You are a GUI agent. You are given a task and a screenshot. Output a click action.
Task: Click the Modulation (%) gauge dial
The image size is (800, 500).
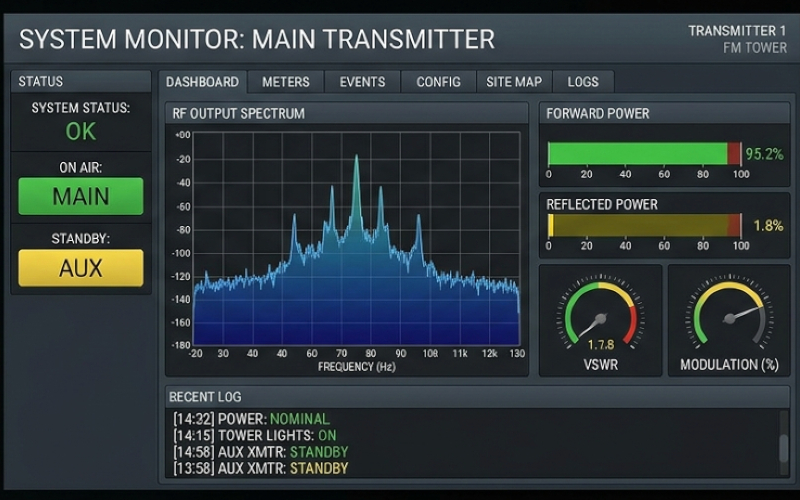coord(729,318)
